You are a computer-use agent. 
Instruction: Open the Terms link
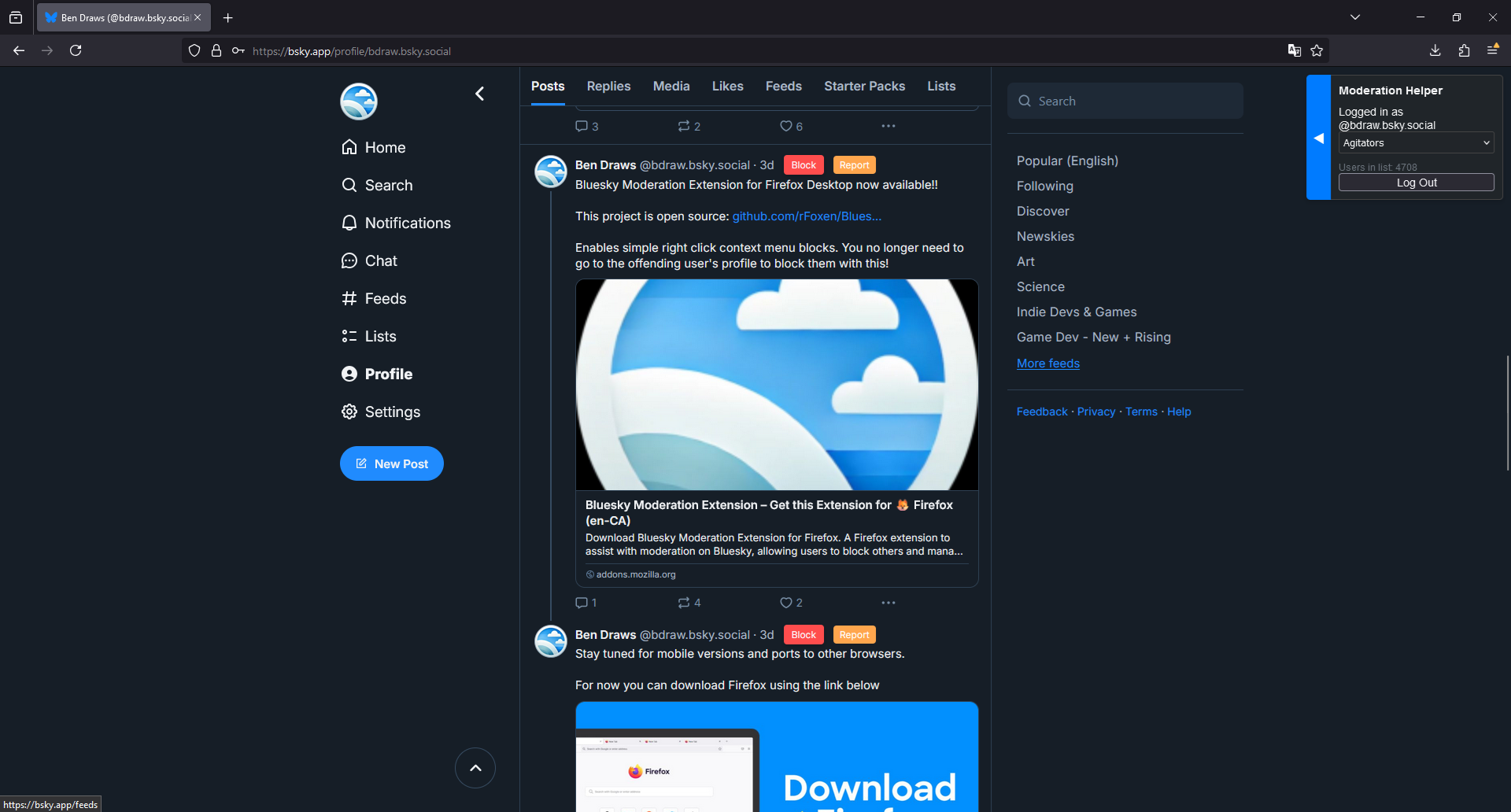1141,412
